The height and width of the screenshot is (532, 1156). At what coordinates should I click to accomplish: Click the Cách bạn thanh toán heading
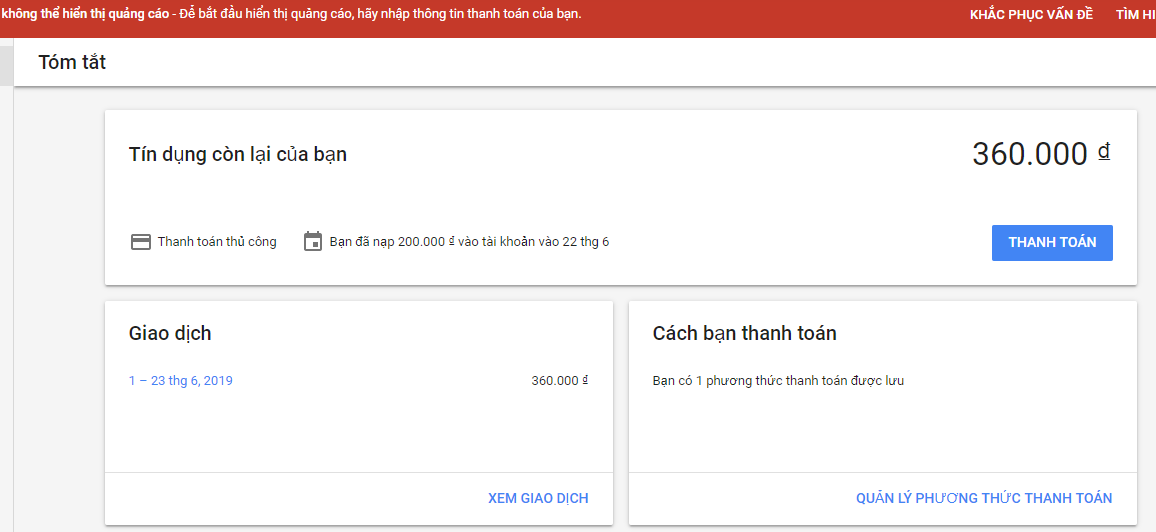click(x=745, y=334)
